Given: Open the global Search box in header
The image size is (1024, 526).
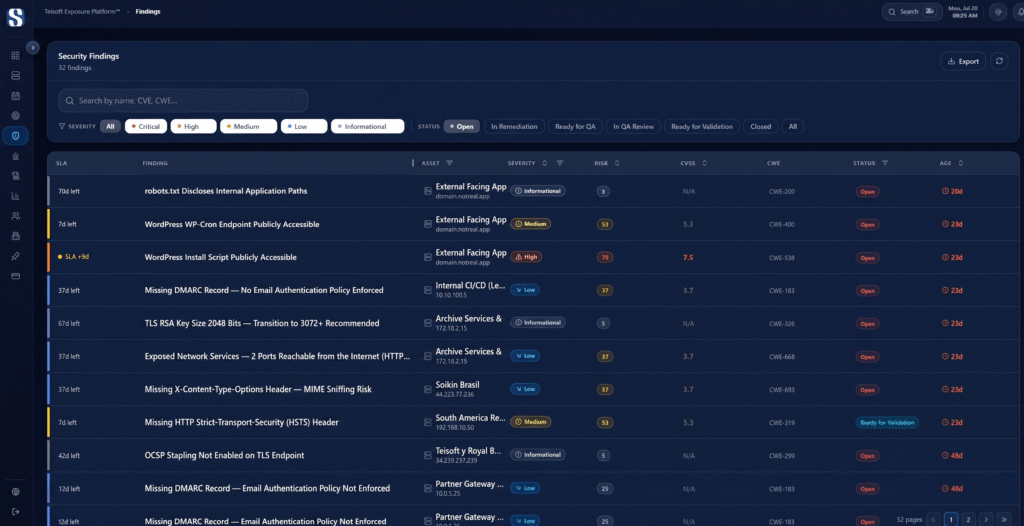Looking at the screenshot, I should point(911,12).
